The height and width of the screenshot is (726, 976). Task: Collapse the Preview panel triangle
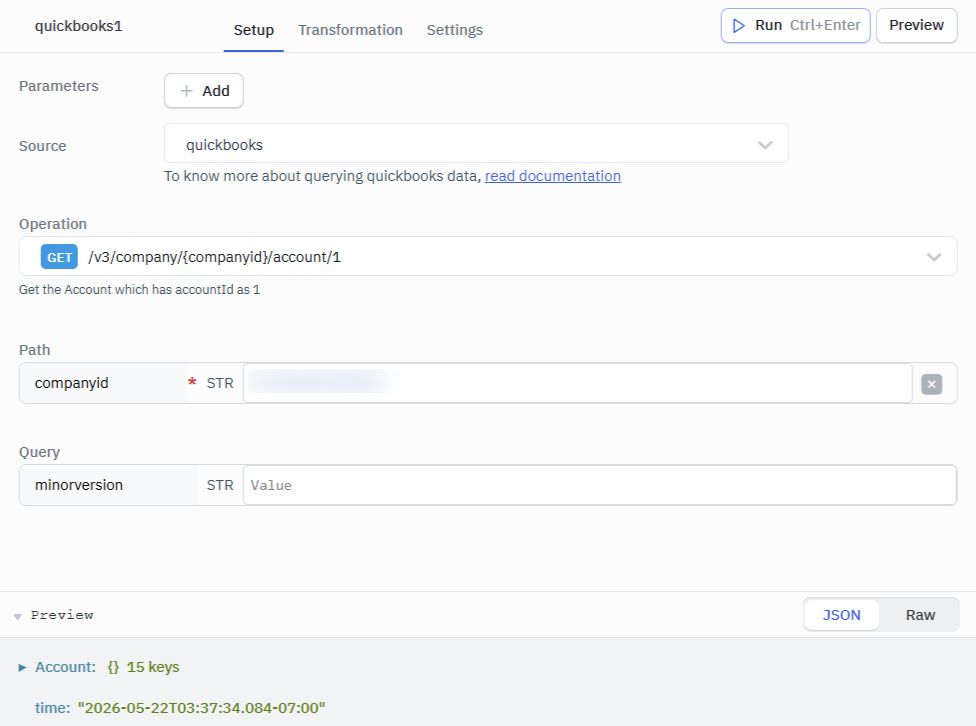click(17, 616)
